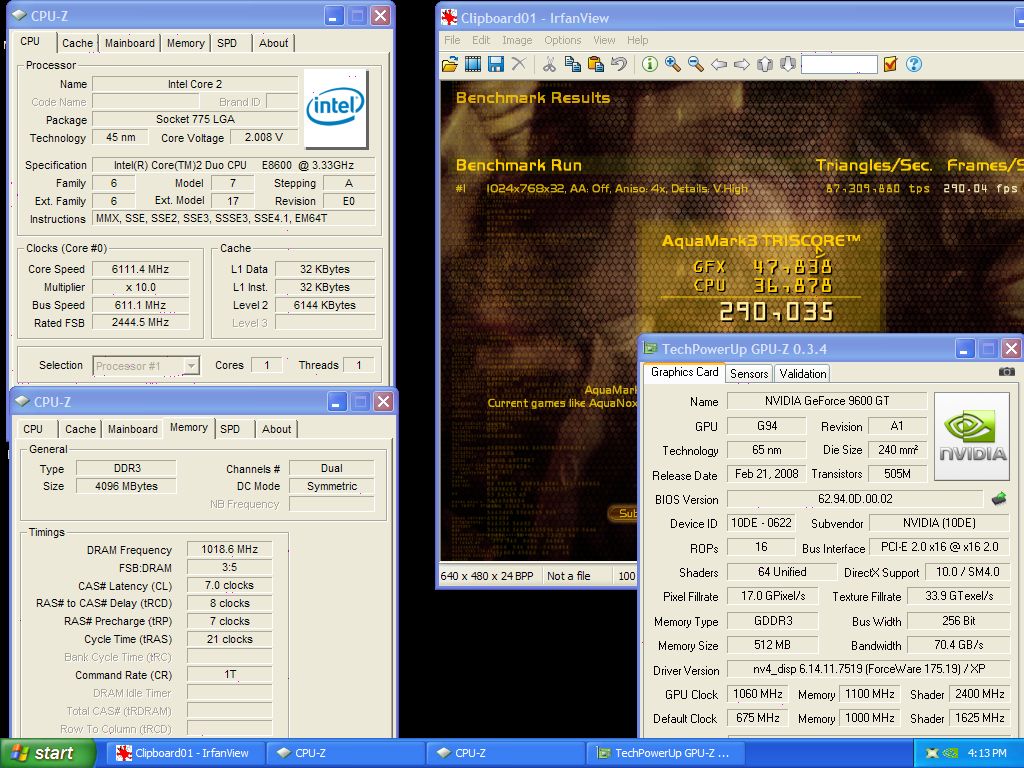Click the IrfanView title bar icon
The width and height of the screenshot is (1024, 768).
coord(449,18)
